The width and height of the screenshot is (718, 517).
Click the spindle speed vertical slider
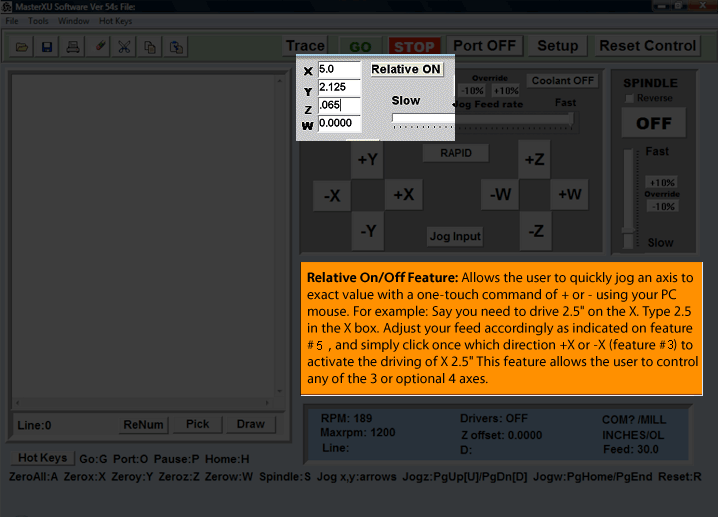tap(628, 198)
